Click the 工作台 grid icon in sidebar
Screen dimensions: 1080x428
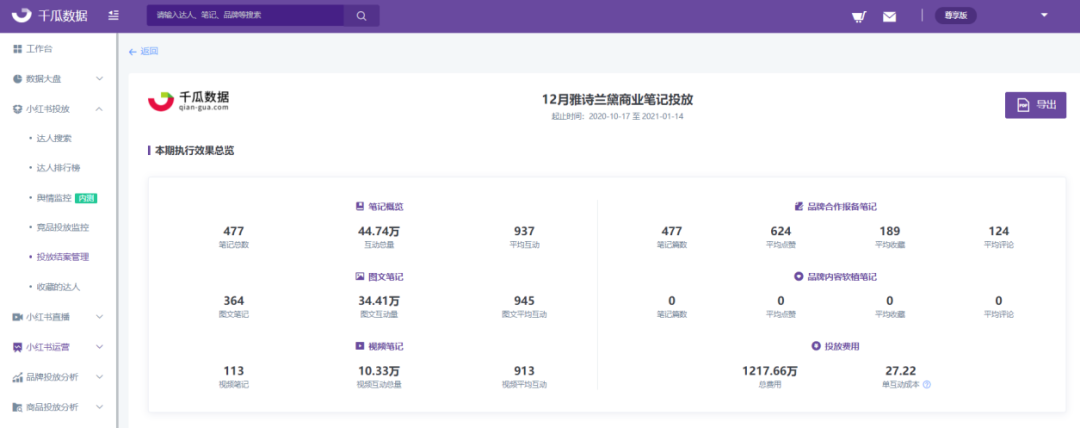(18, 49)
